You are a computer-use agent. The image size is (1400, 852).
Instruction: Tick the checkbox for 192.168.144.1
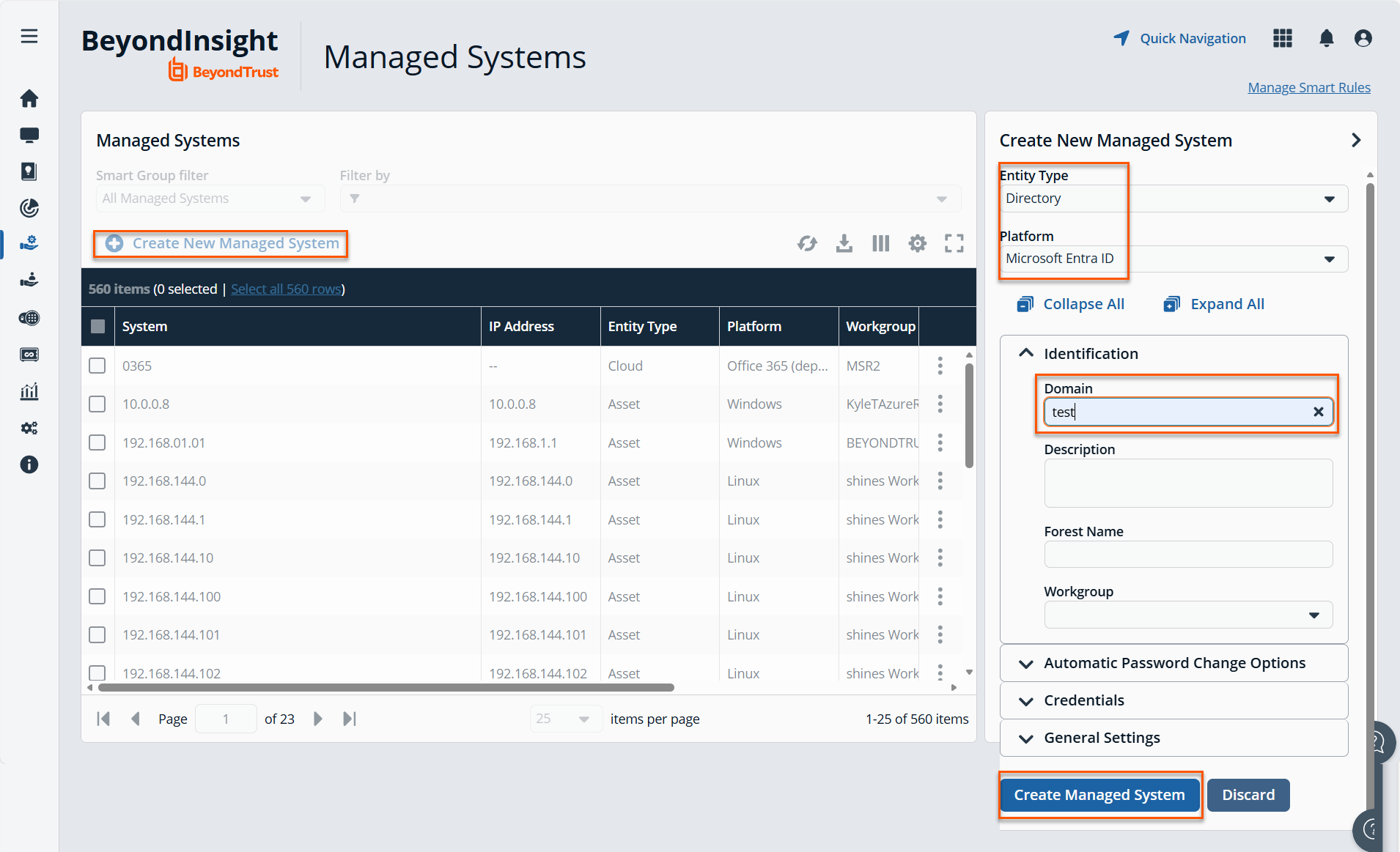(x=97, y=519)
